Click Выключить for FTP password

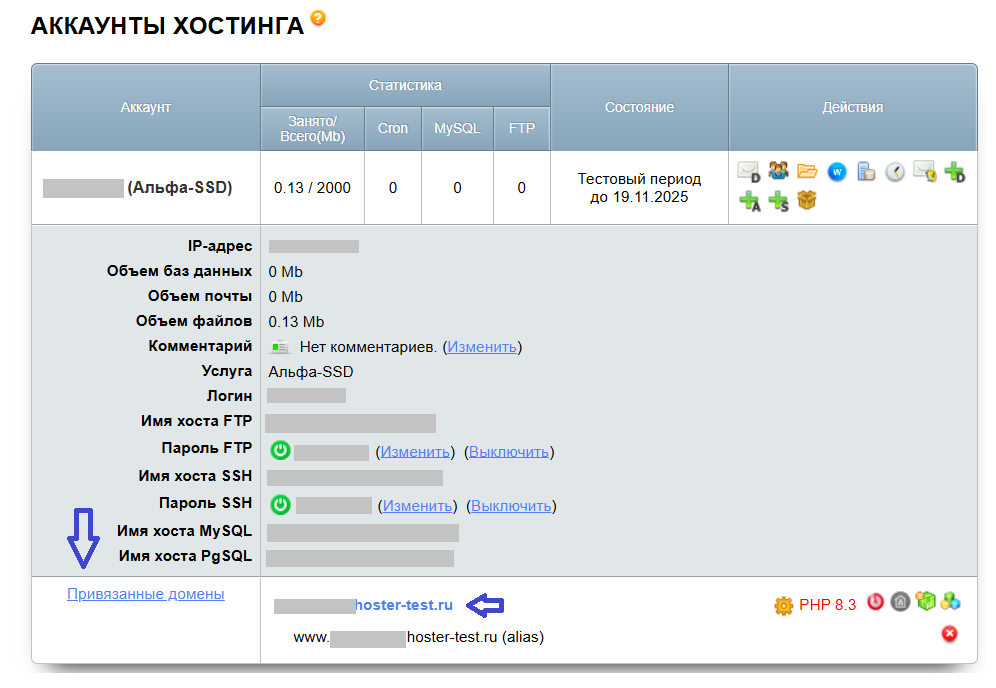point(509,452)
